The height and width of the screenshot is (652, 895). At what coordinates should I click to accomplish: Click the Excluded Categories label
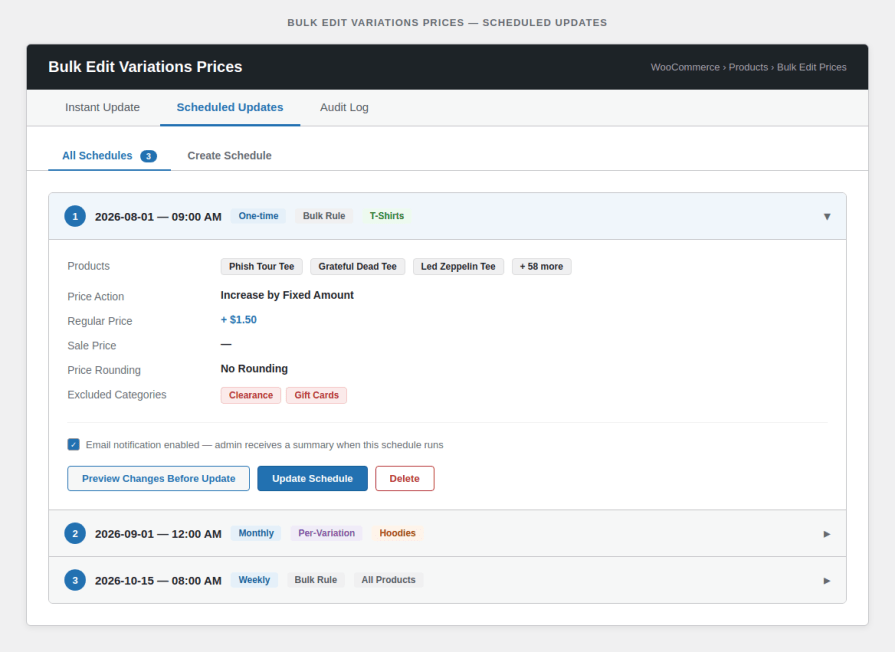pos(117,395)
